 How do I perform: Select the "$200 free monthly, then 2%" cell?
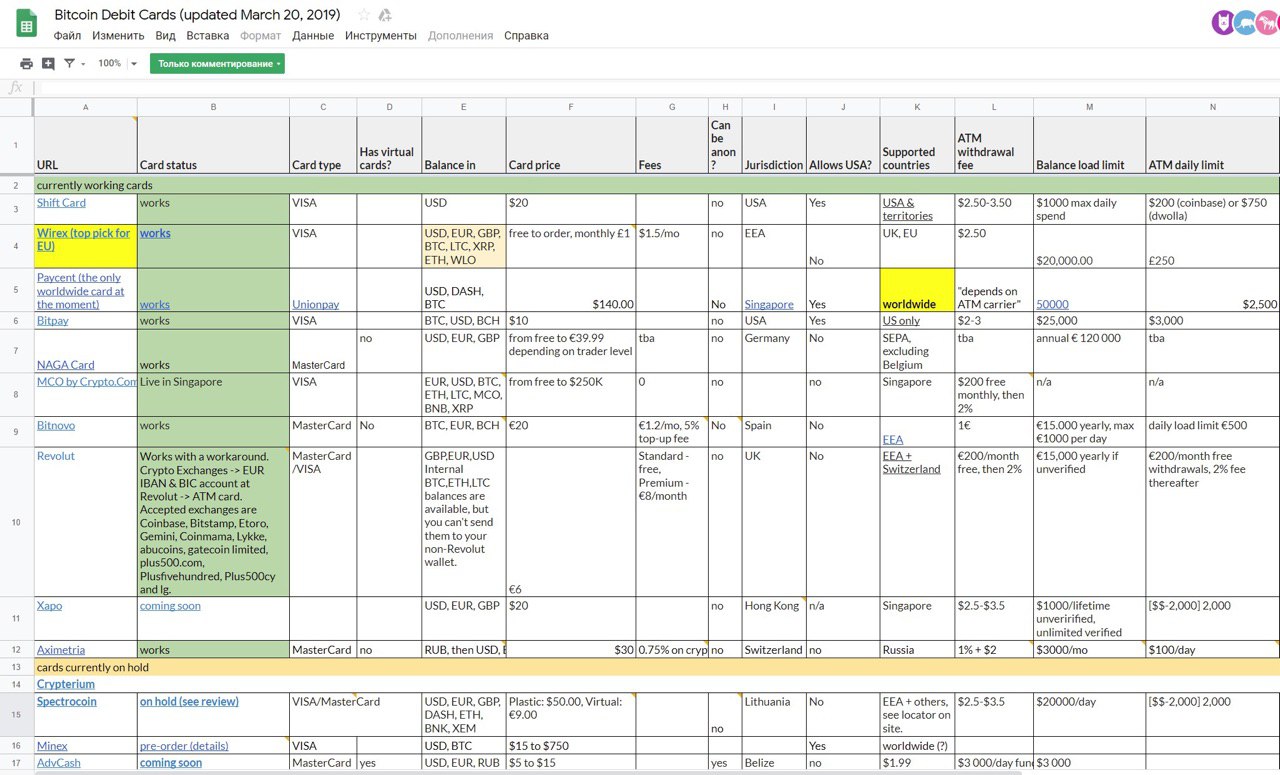[994, 395]
